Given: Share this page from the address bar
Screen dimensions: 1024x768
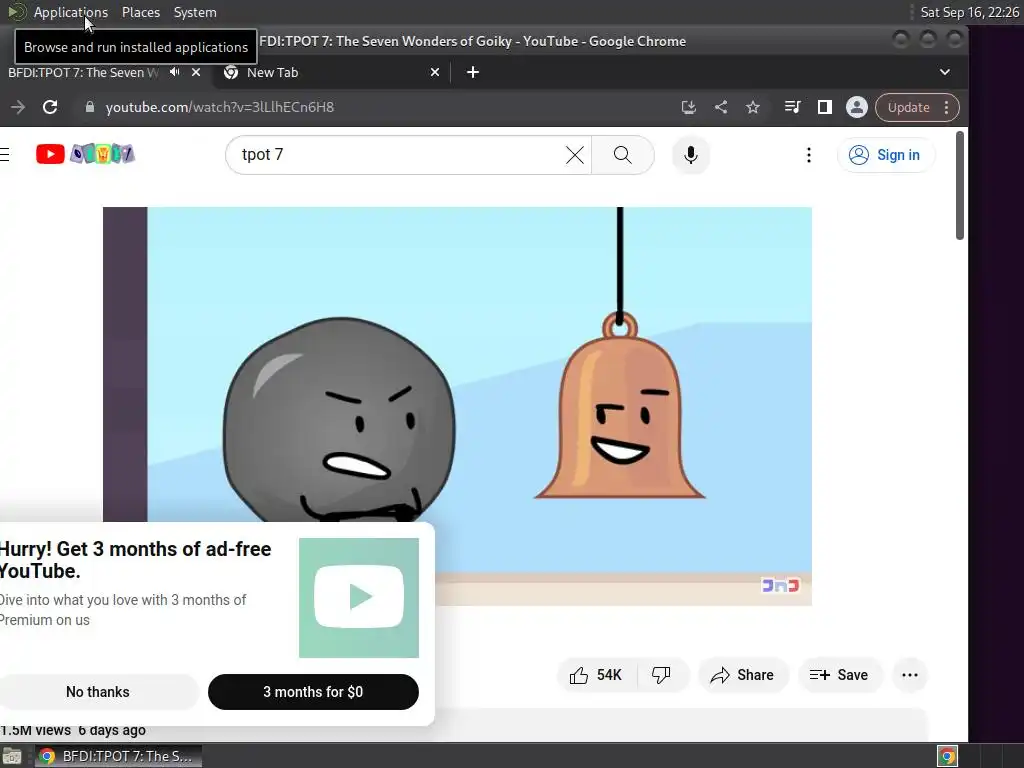Looking at the screenshot, I should click(x=721, y=107).
